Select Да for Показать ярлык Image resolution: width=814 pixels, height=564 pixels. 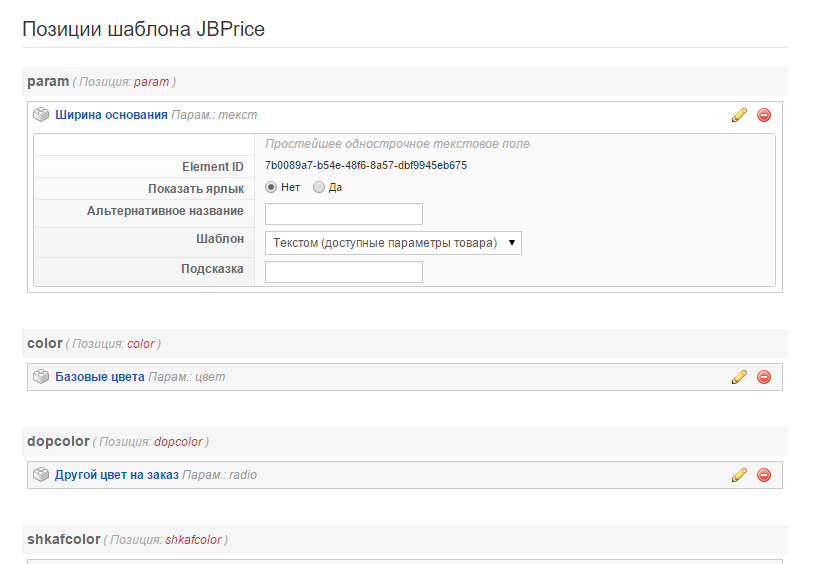click(x=319, y=187)
